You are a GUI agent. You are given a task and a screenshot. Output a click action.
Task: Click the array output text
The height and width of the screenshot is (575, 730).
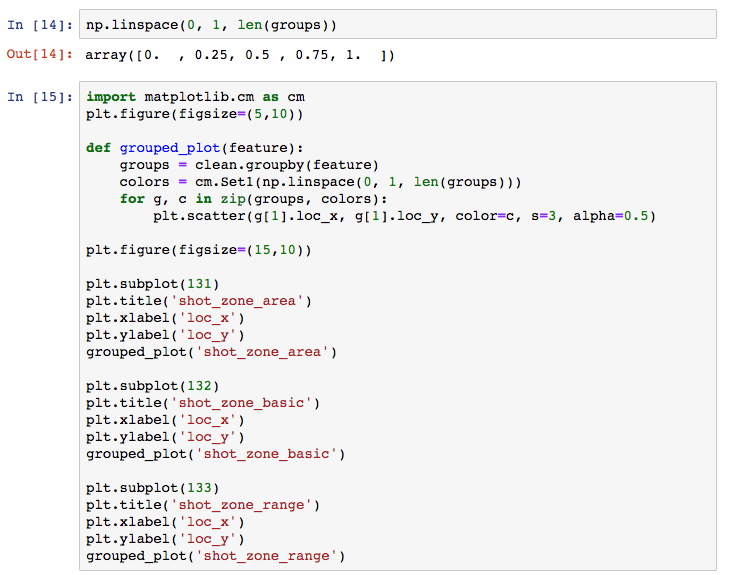(x=240, y=55)
